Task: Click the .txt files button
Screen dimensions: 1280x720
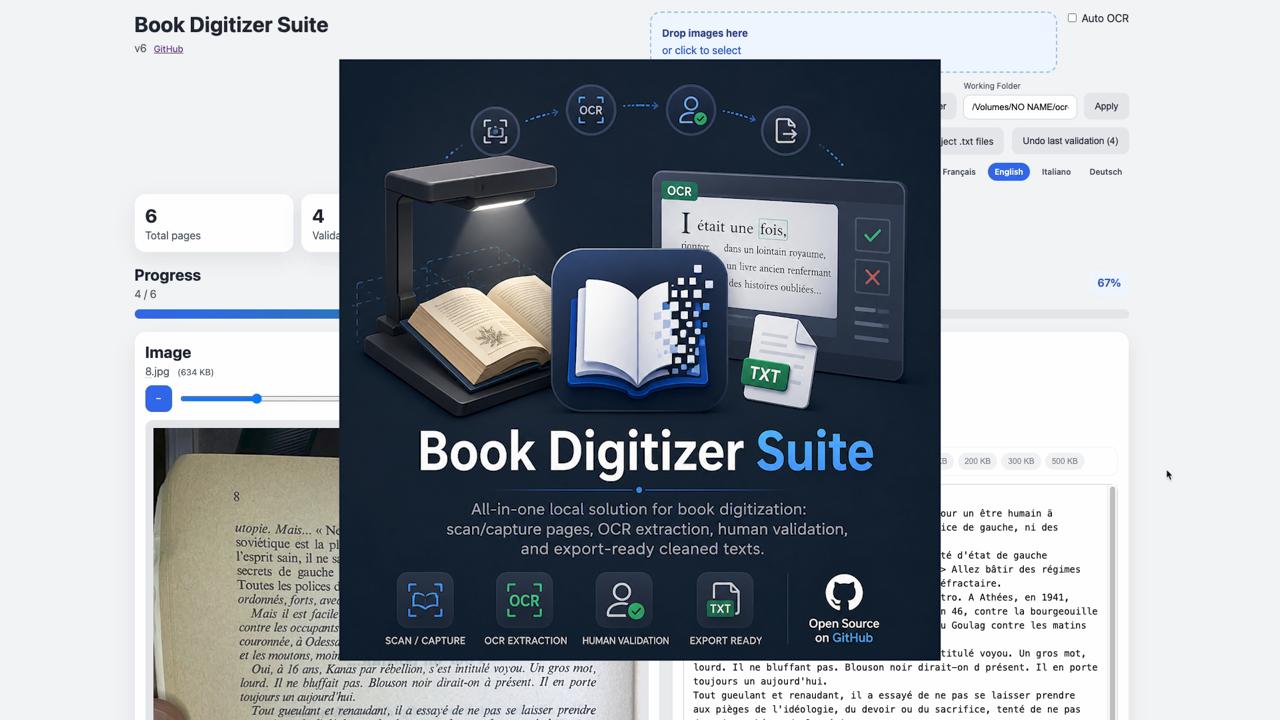Action: click(x=970, y=141)
